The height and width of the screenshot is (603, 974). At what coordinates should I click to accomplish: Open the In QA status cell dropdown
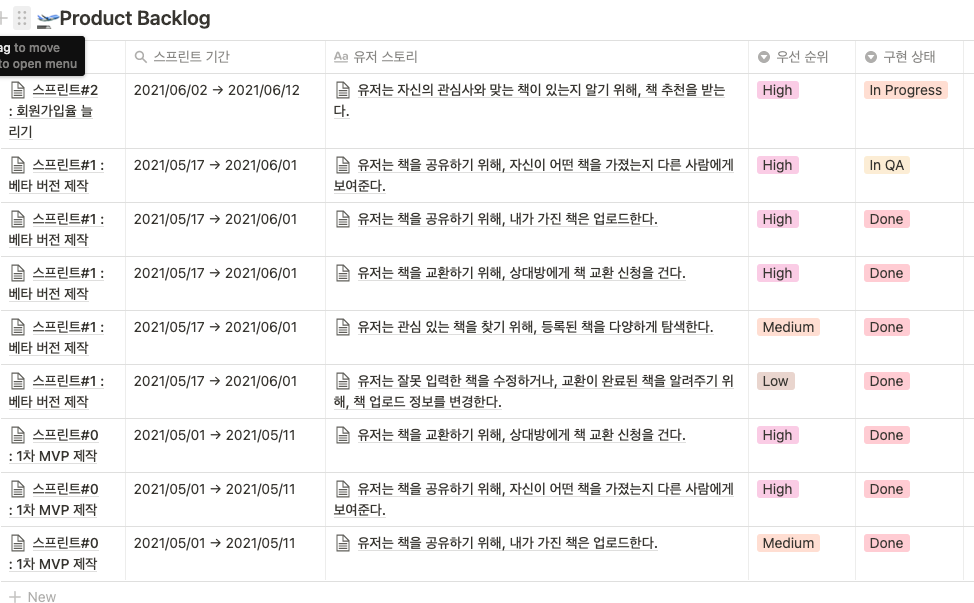pos(884,165)
